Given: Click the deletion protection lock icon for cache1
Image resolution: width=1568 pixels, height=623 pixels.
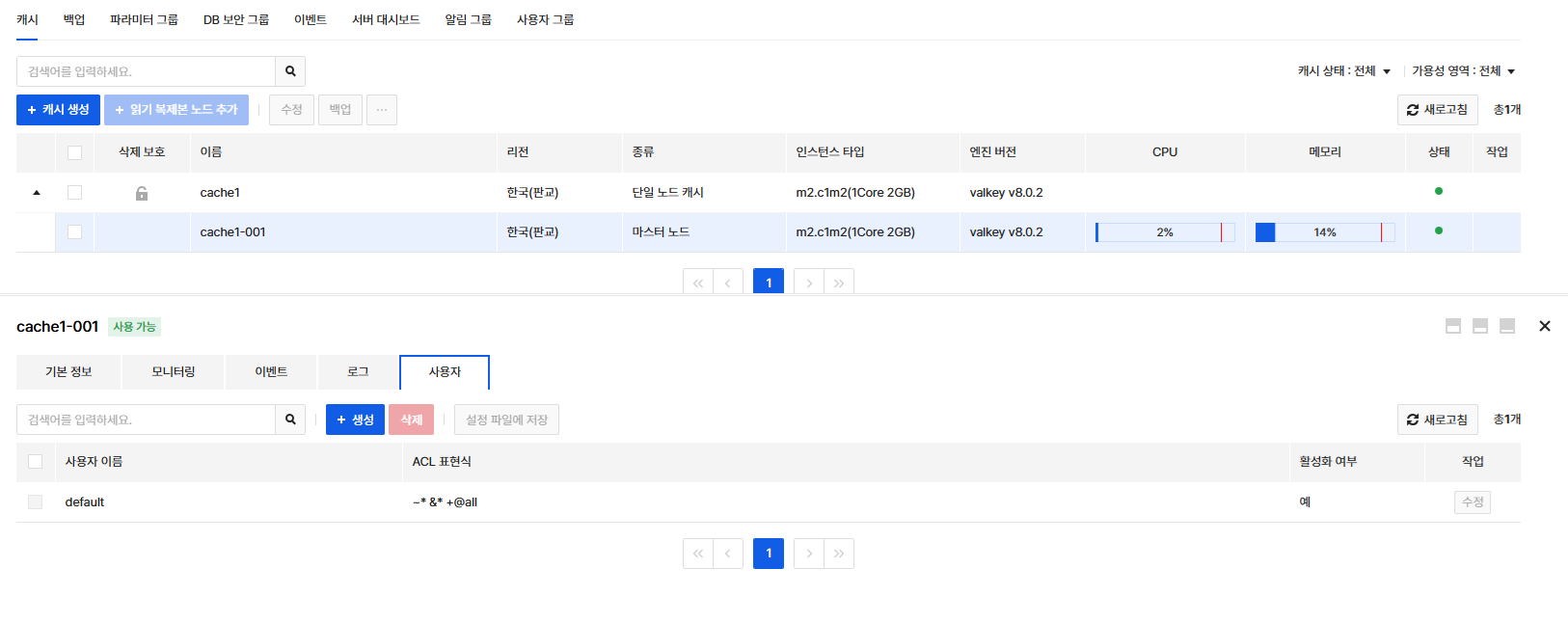Looking at the screenshot, I should tap(142, 193).
